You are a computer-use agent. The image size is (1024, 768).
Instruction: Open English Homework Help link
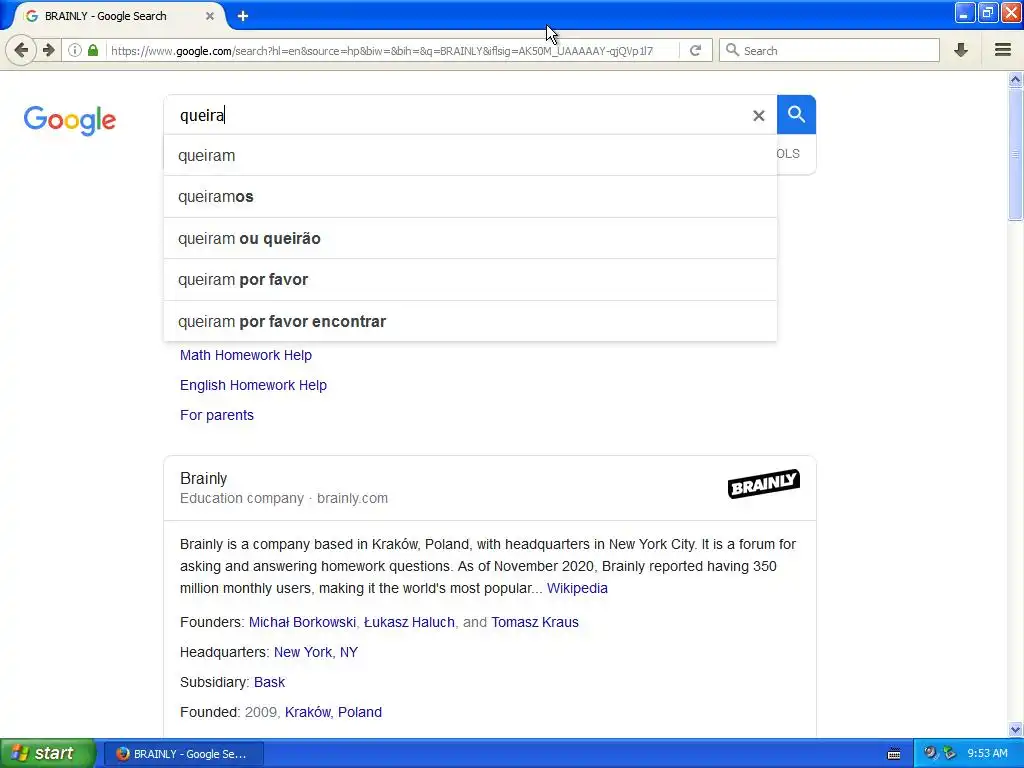[253, 385]
